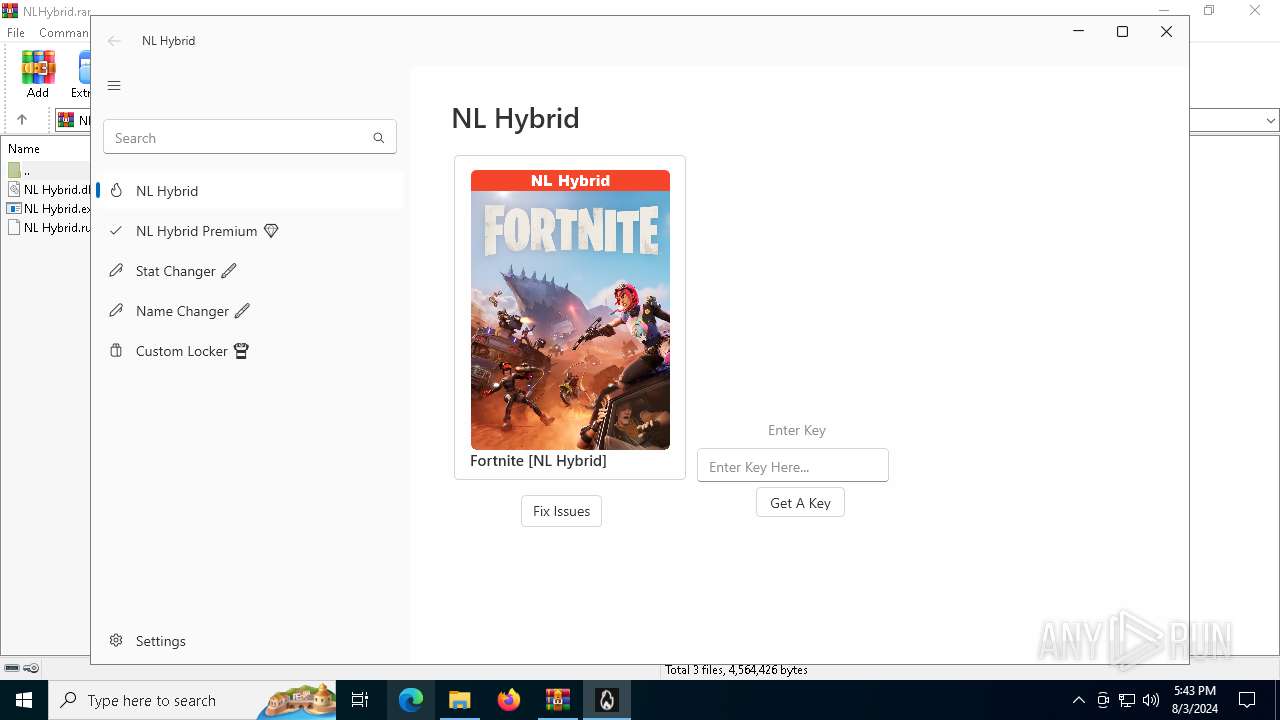Image resolution: width=1280 pixels, height=720 pixels.
Task: Open the Custom Locker page
Action: coord(250,351)
